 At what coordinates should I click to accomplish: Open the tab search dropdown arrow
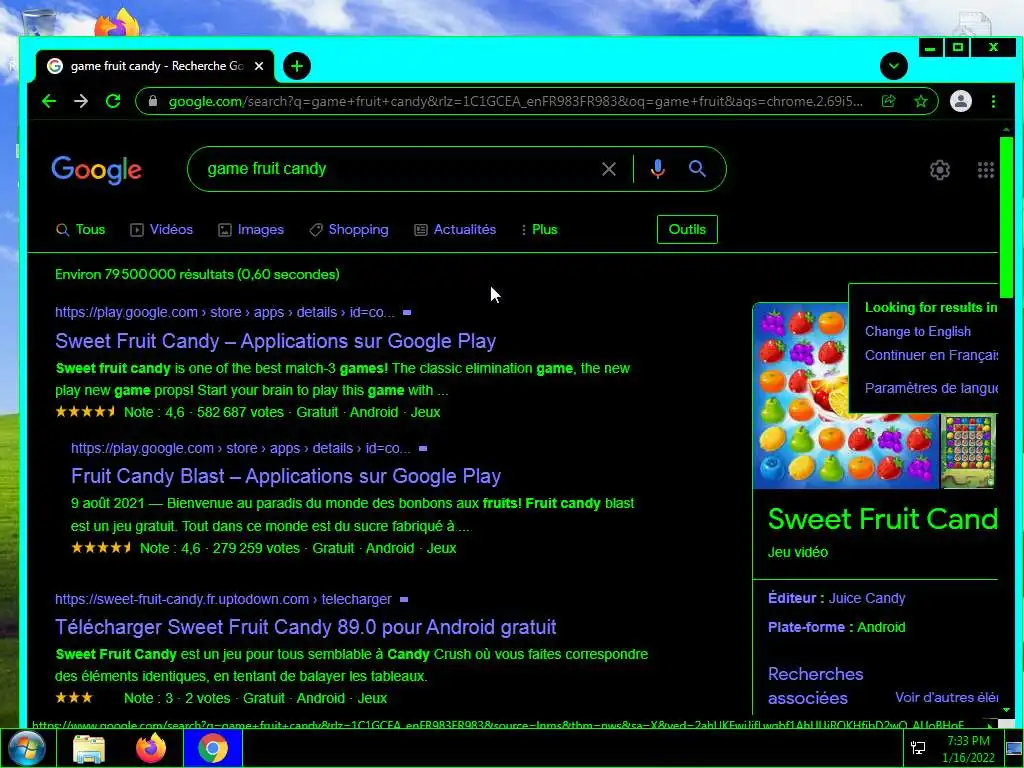pos(893,66)
